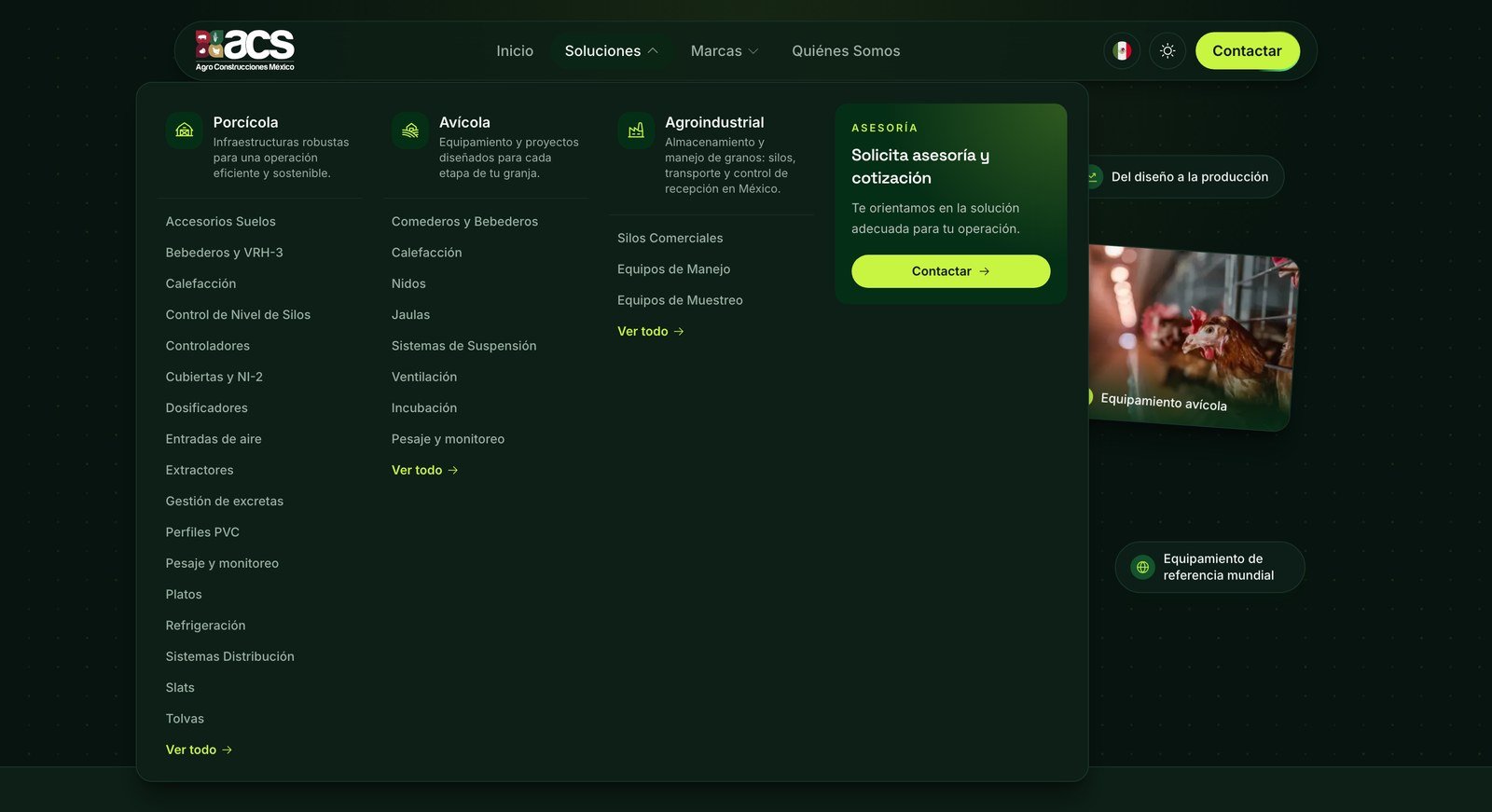Open the Agroindustrial category heading
This screenshot has width=1492, height=812.
[x=714, y=122]
